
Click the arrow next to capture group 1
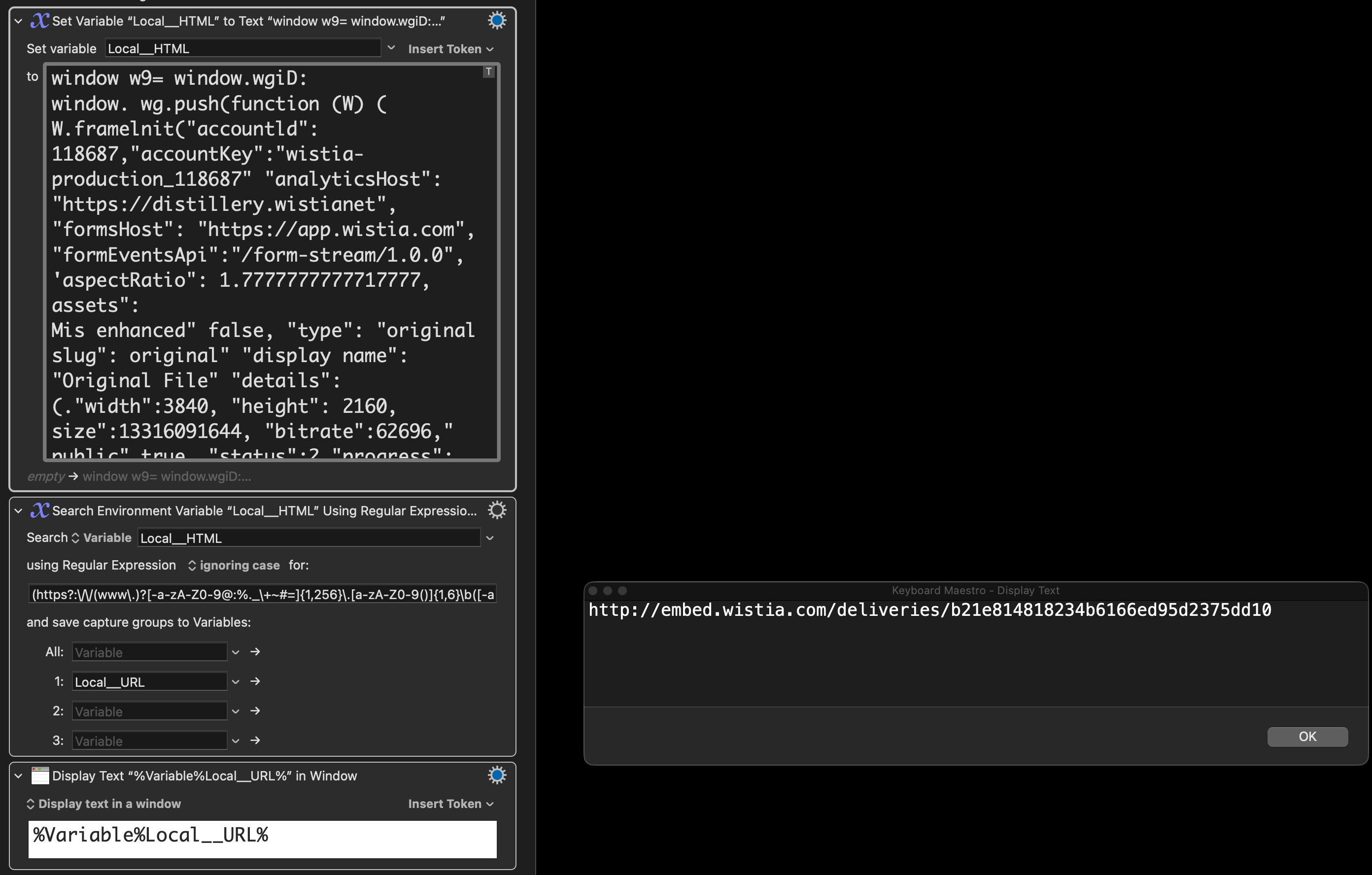[x=255, y=681]
